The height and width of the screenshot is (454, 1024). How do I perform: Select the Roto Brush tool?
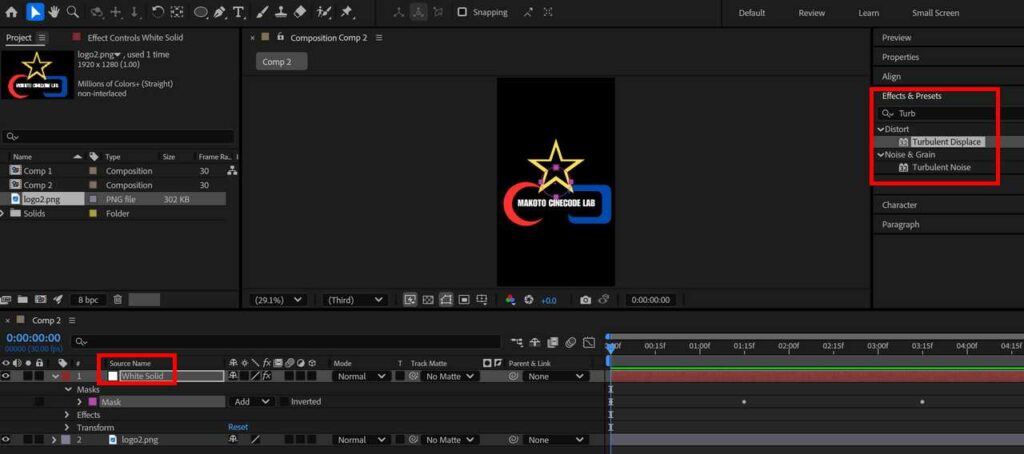pyautogui.click(x=323, y=12)
